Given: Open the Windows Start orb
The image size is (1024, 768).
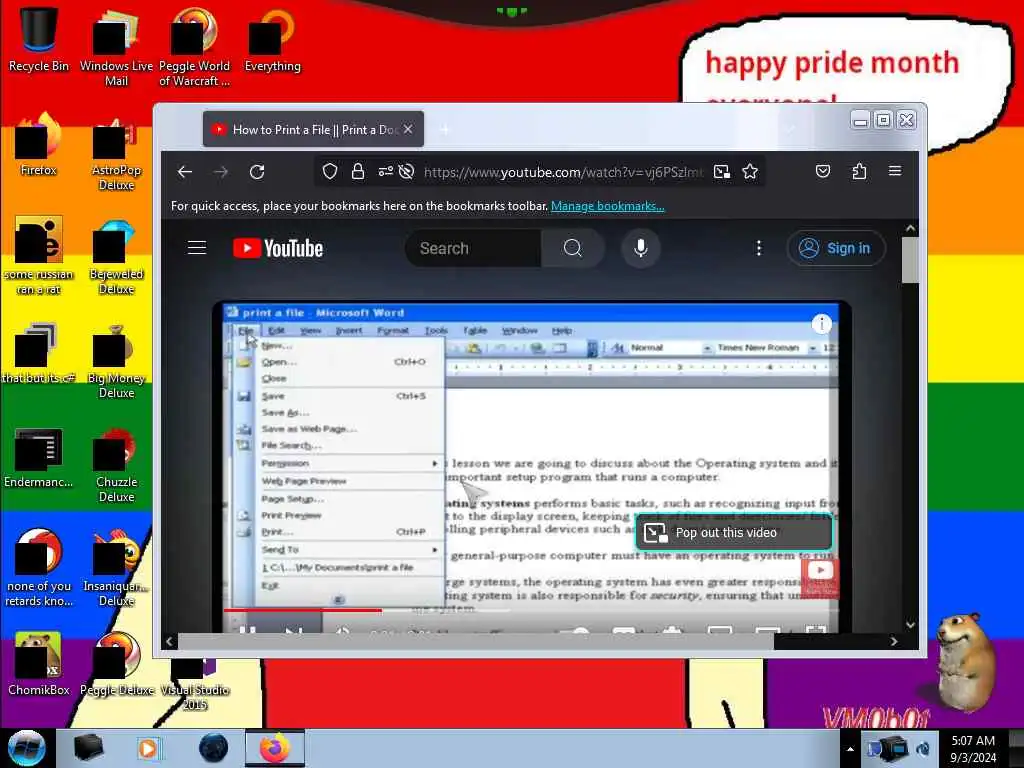Looking at the screenshot, I should [26, 748].
